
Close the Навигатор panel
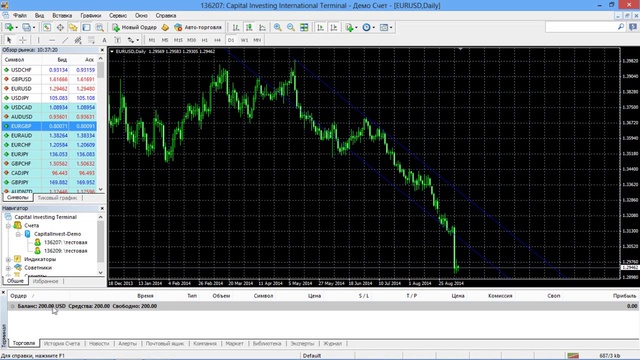[102, 209]
